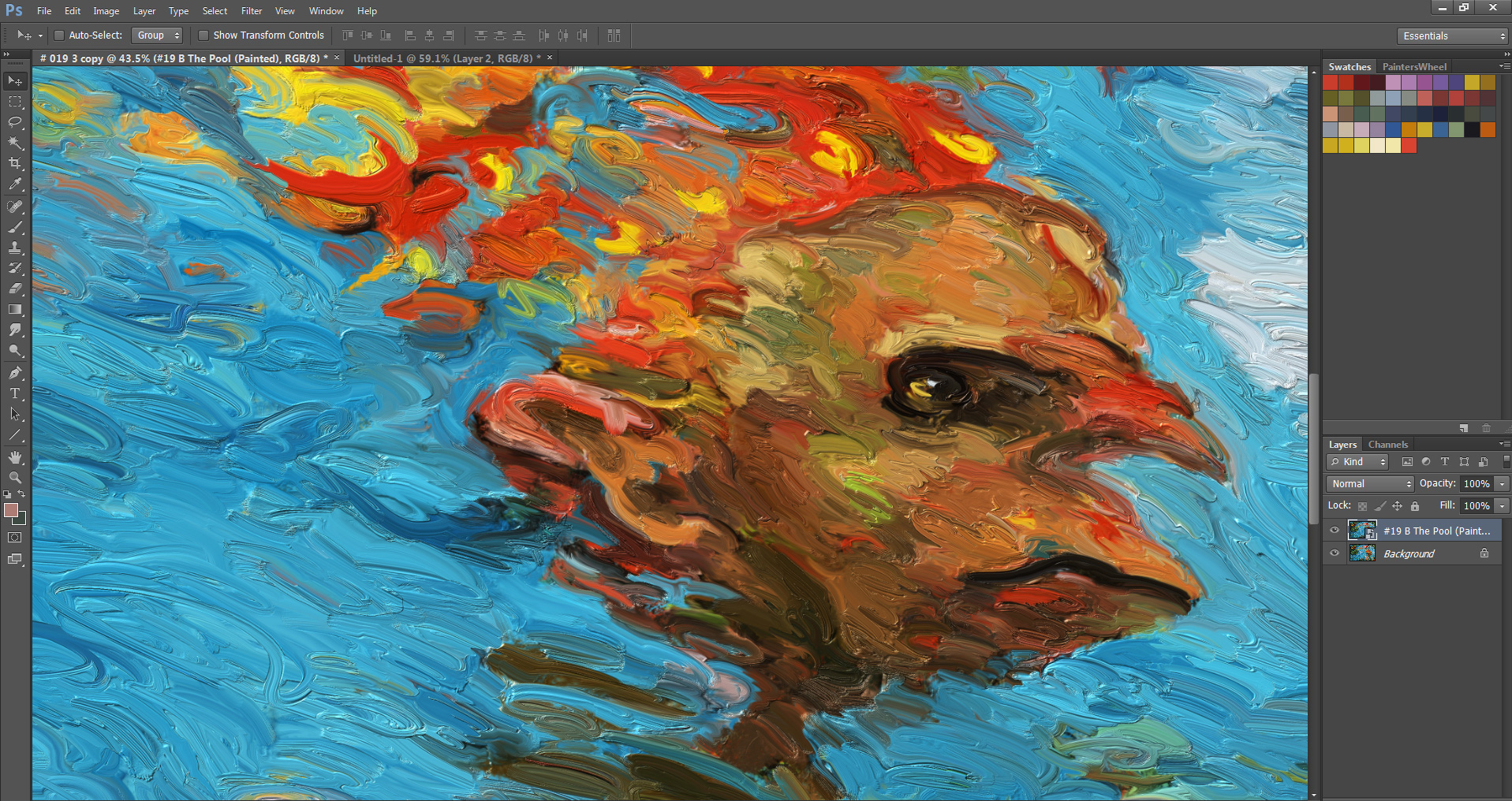This screenshot has width=1512, height=801.
Task: Switch to the Channels tab
Action: 1387,444
